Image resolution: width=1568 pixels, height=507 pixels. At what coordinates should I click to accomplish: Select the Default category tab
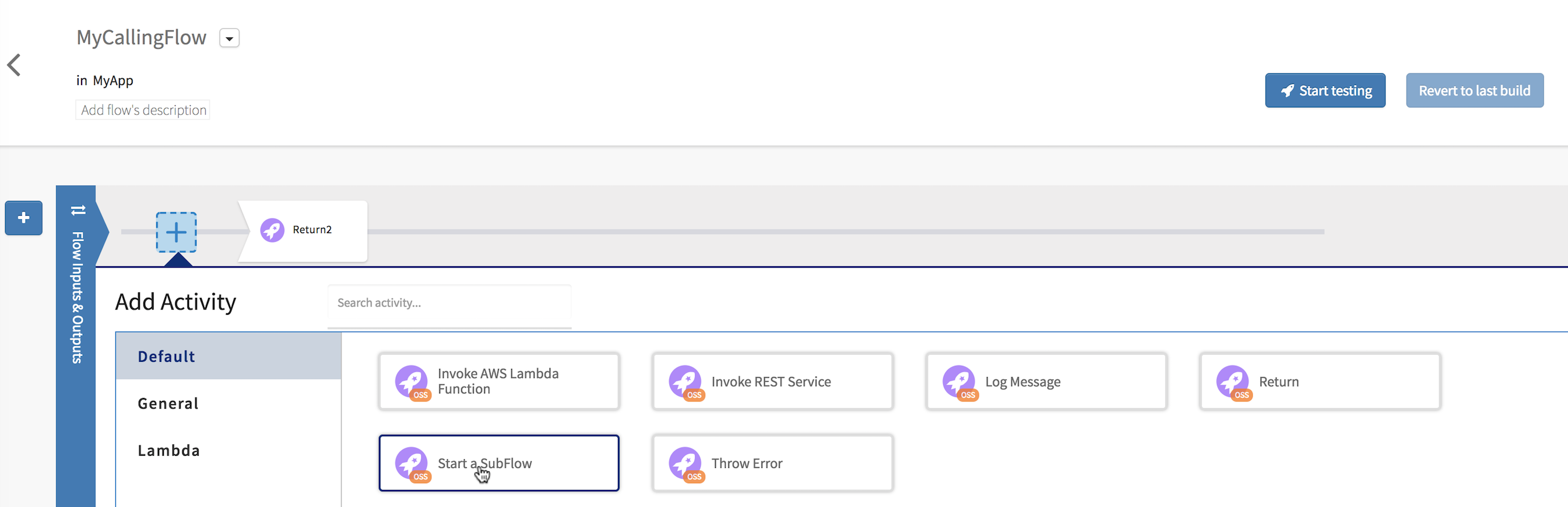click(228, 357)
